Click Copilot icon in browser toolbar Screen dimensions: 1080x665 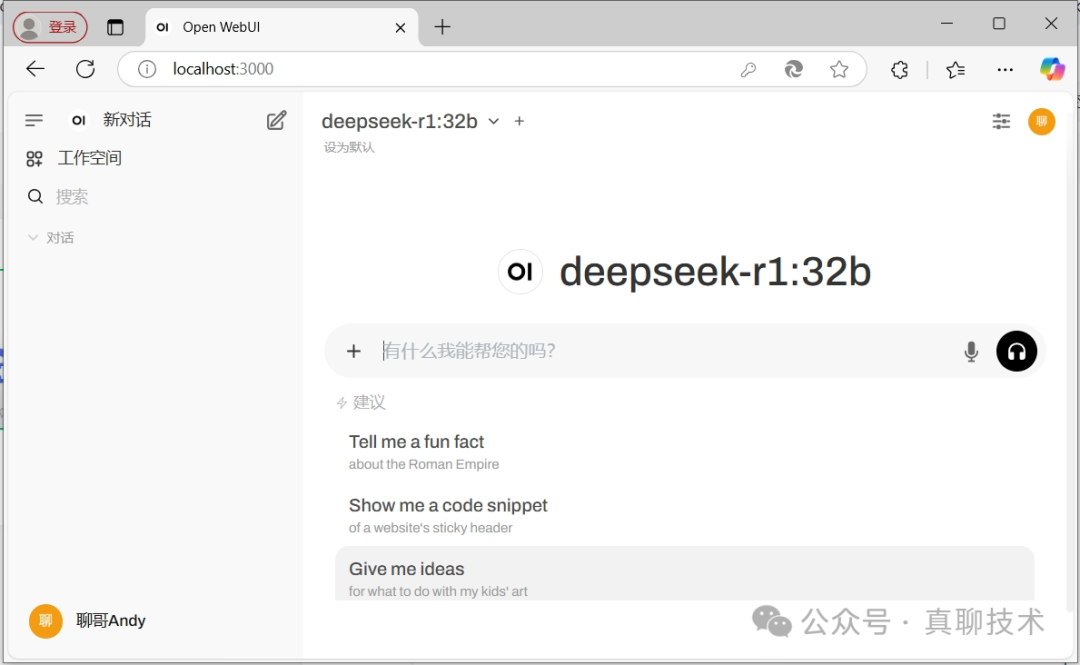(1052, 68)
